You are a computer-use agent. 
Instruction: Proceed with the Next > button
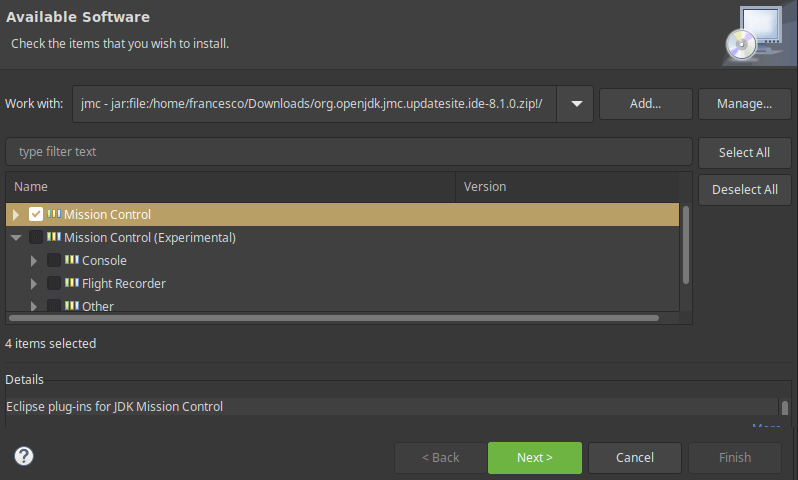(x=534, y=458)
